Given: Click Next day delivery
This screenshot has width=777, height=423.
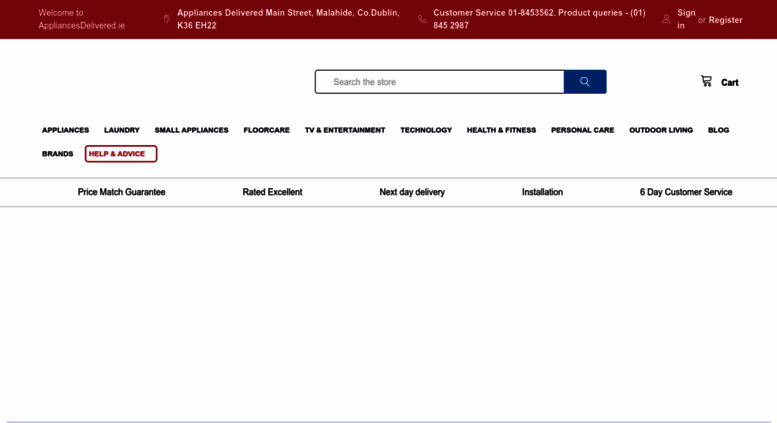Looking at the screenshot, I should pos(412,192).
